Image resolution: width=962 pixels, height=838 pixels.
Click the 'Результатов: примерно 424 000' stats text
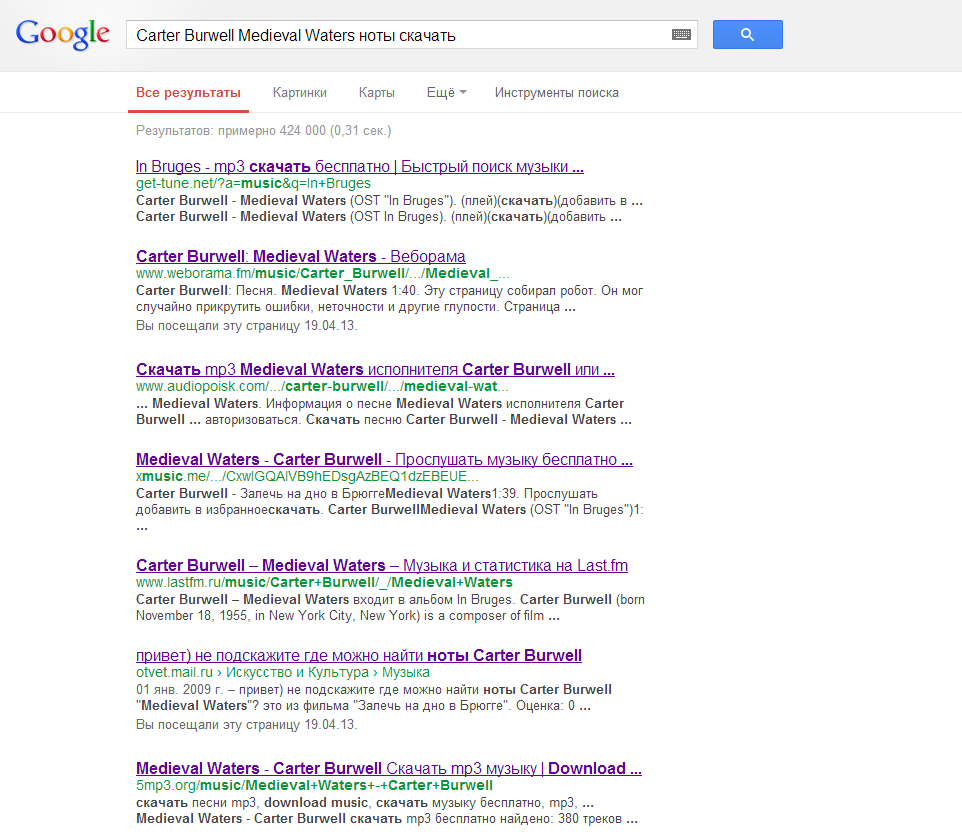coord(263,131)
